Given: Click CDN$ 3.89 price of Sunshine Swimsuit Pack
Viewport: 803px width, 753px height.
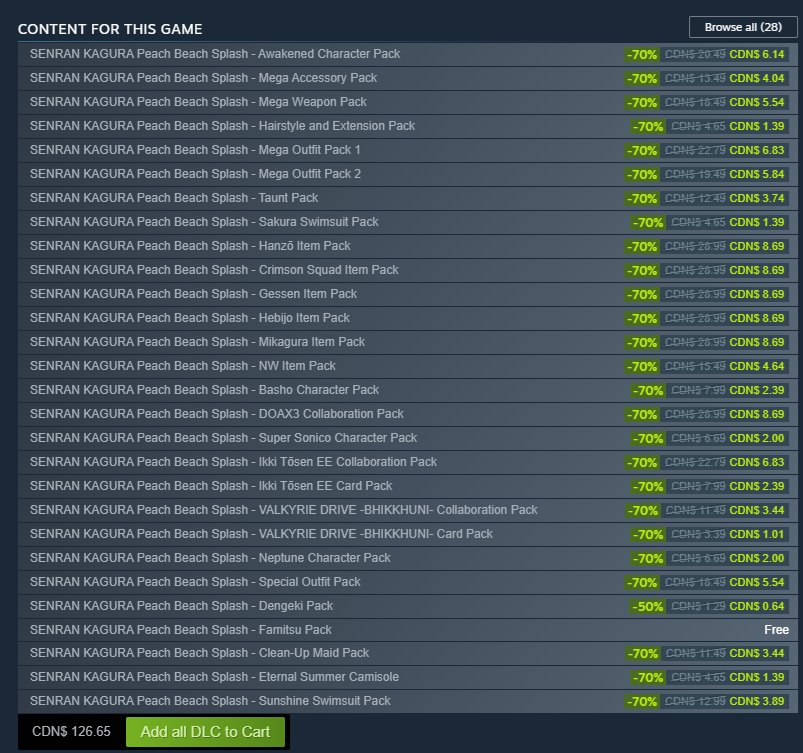Looking at the screenshot, I should tap(756, 701).
